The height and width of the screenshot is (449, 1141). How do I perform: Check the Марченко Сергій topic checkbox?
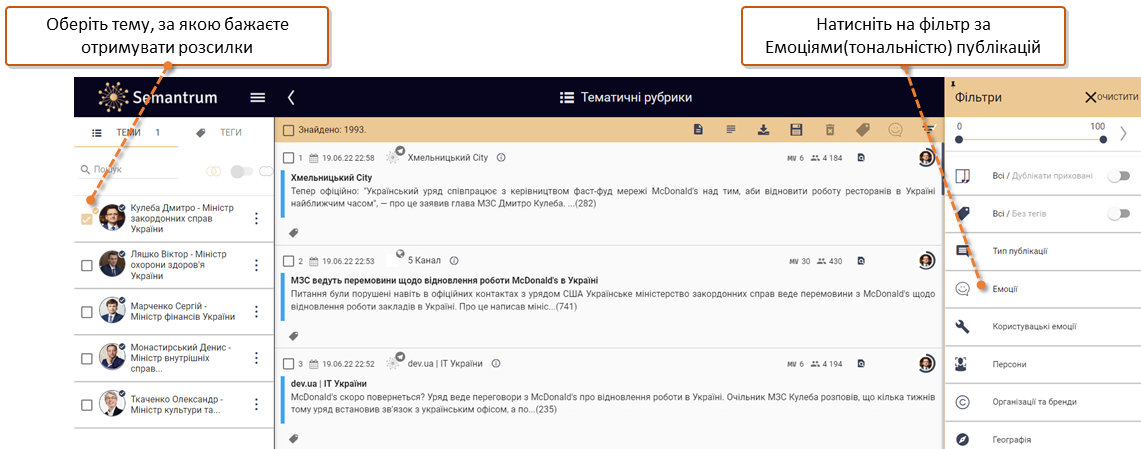pyautogui.click(x=87, y=311)
